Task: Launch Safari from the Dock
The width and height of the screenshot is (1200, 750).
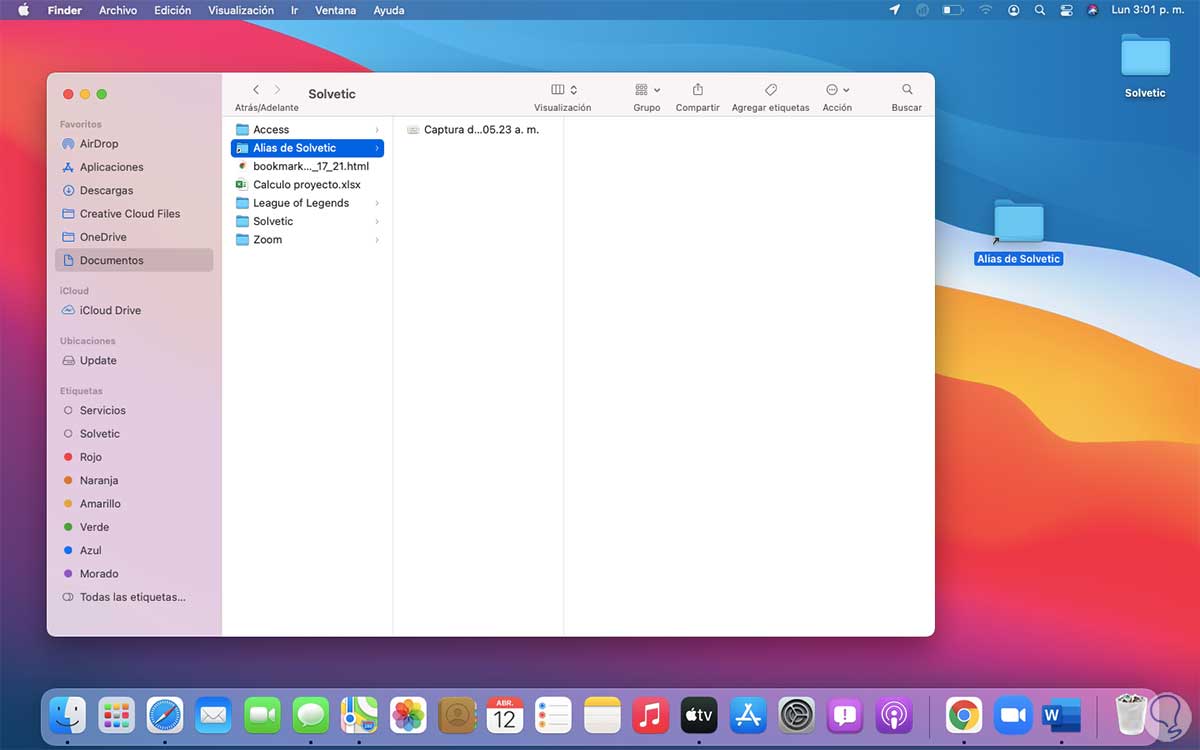Action: 165,715
